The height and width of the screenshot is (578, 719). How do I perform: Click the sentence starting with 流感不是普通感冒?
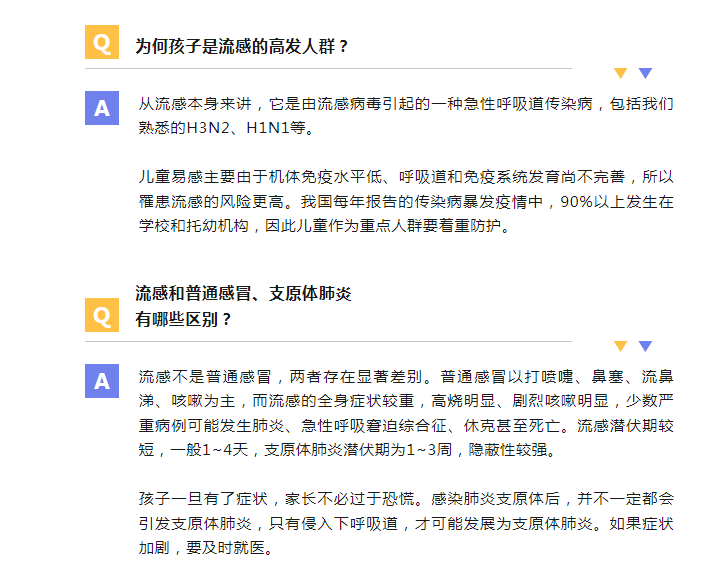click(285, 377)
